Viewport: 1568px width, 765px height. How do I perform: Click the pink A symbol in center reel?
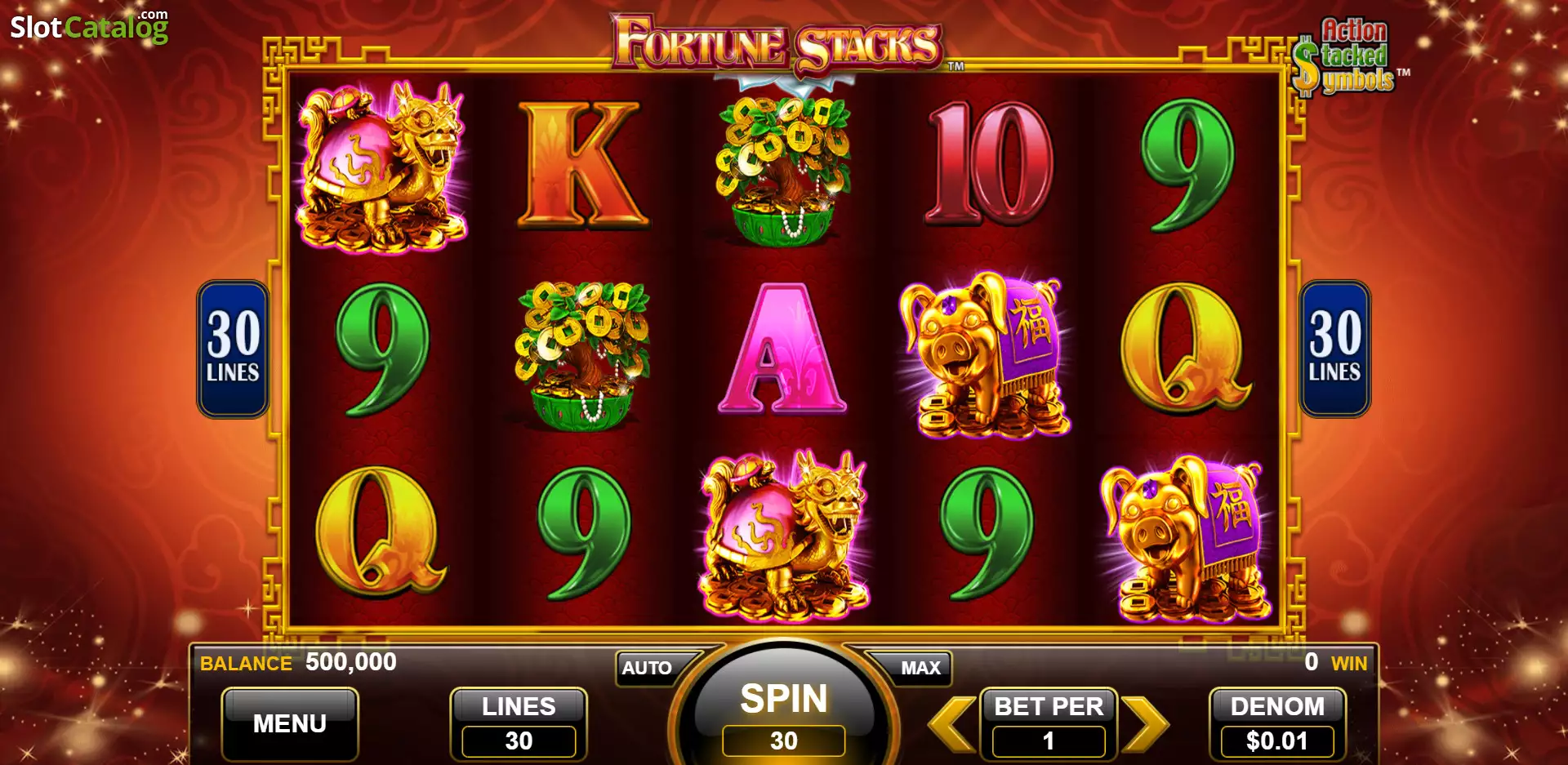point(782,349)
